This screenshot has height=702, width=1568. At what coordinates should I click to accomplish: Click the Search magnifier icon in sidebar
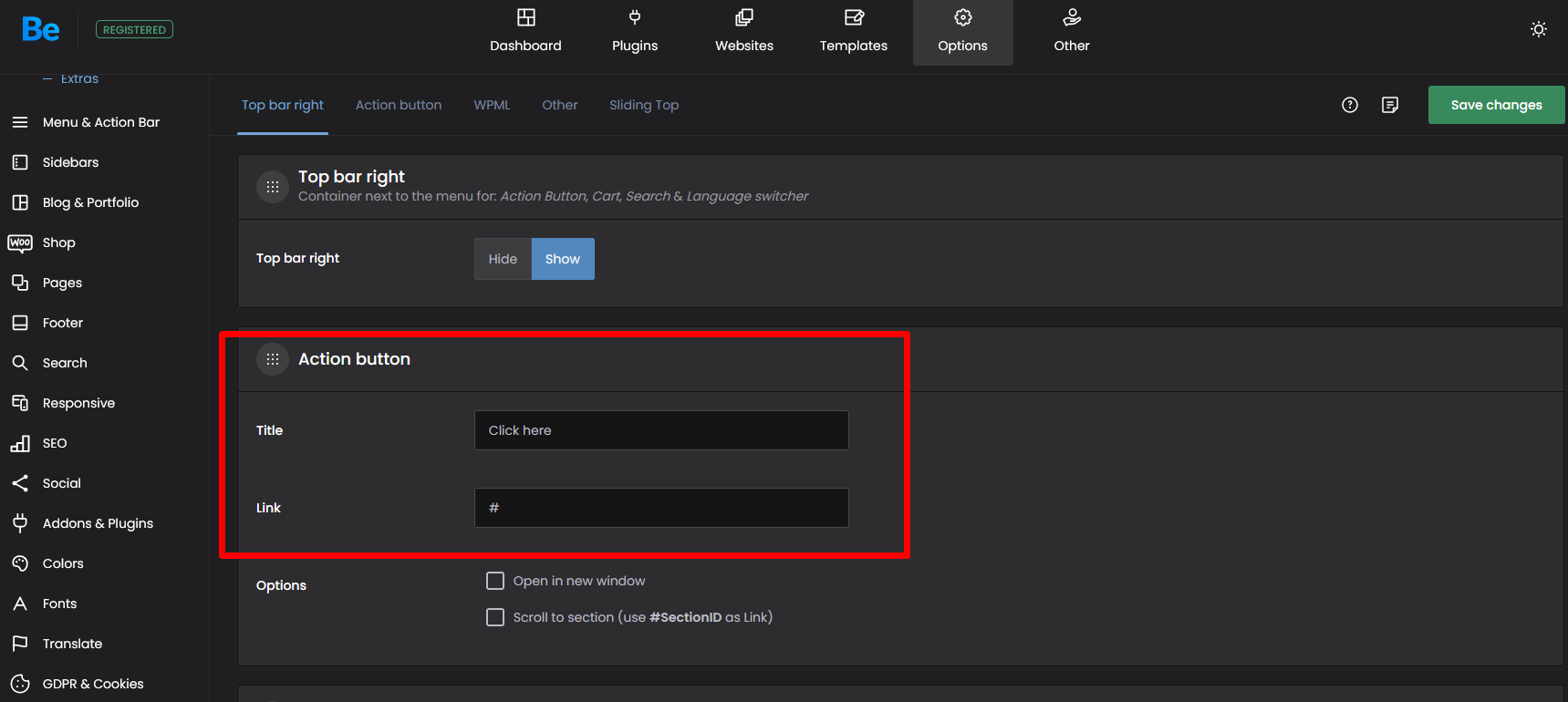20,363
